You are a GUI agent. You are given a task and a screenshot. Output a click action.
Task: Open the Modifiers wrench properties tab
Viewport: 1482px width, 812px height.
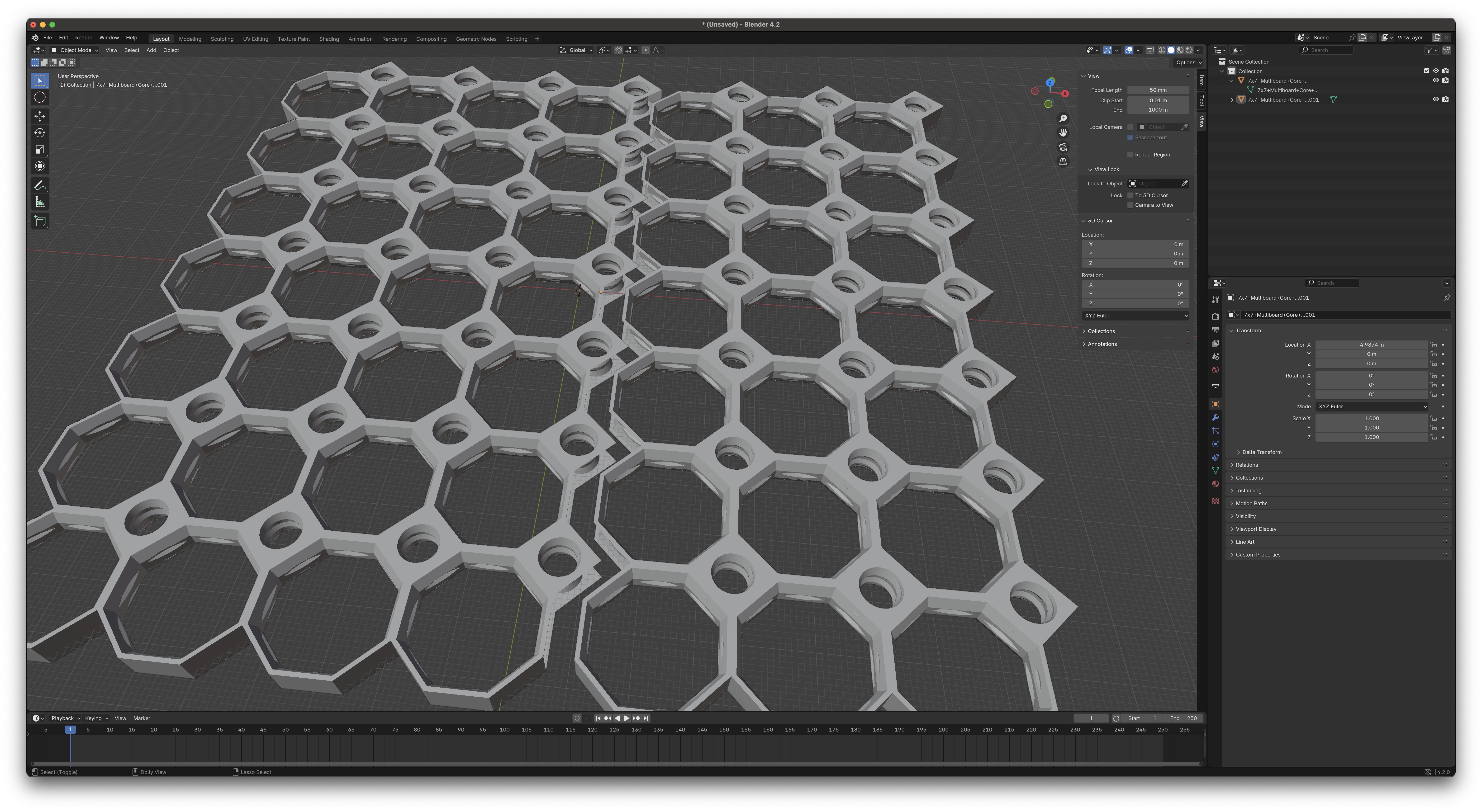[1215, 417]
